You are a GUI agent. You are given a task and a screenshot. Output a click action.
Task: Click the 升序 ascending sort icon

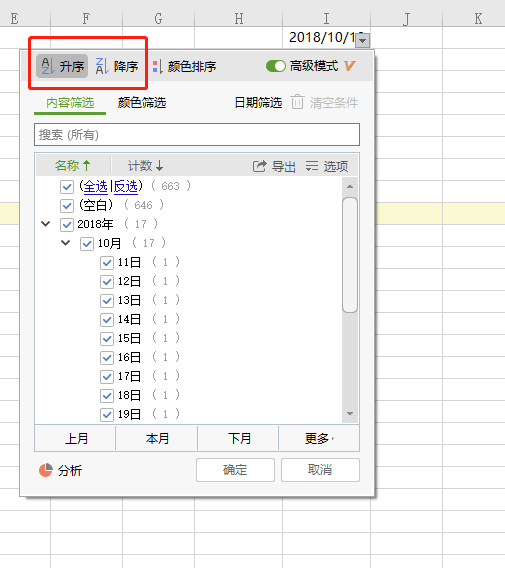[x=48, y=66]
